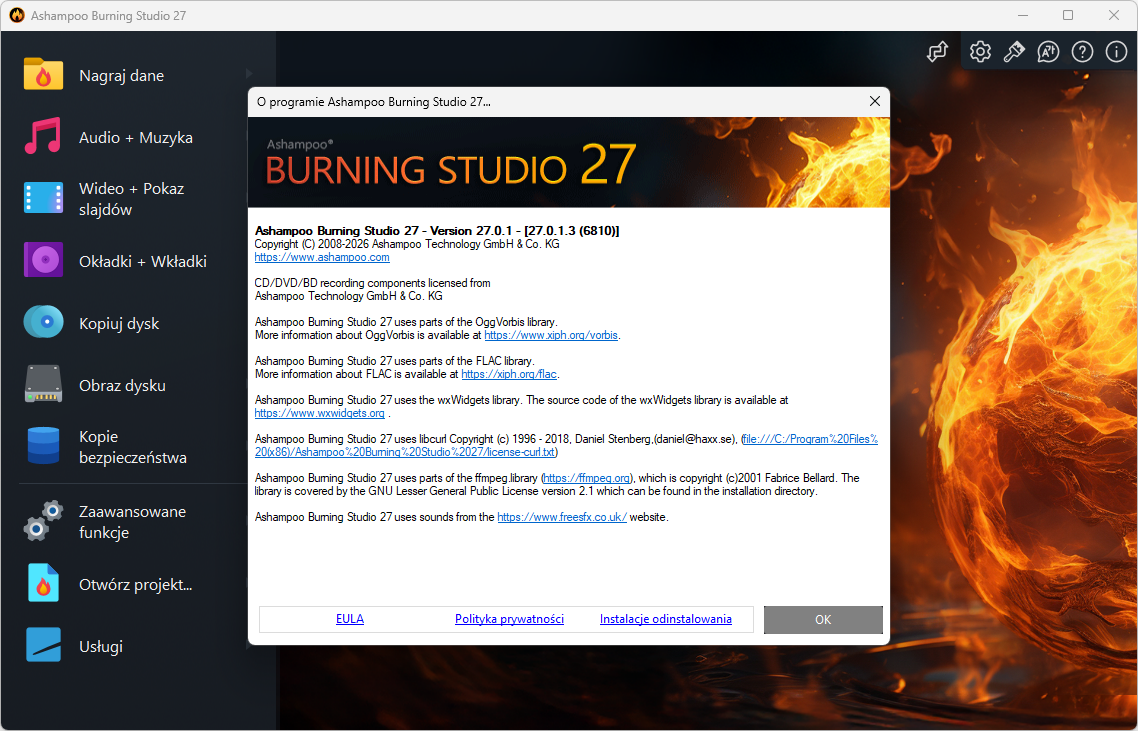Change language with the A speech bubble icon
1138x731 pixels.
[1048, 52]
